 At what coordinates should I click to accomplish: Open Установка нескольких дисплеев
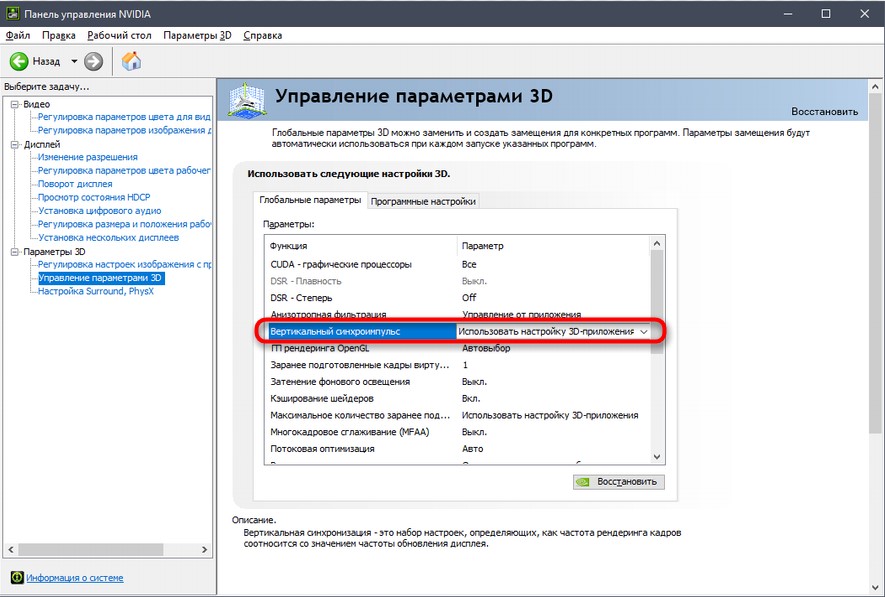coord(108,238)
